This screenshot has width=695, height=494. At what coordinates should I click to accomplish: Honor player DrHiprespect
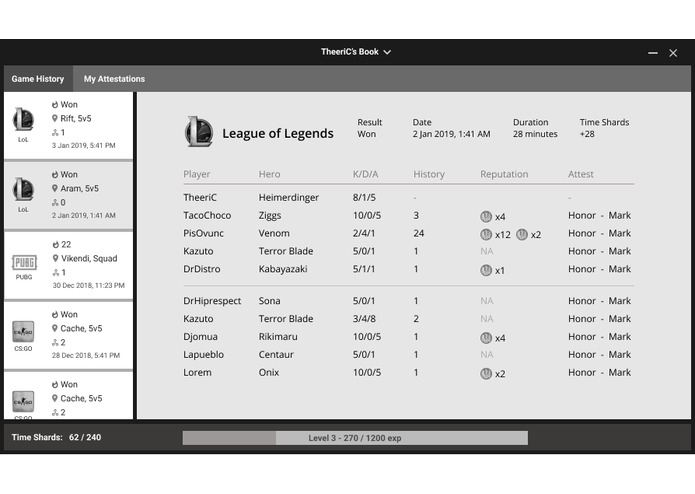click(582, 301)
